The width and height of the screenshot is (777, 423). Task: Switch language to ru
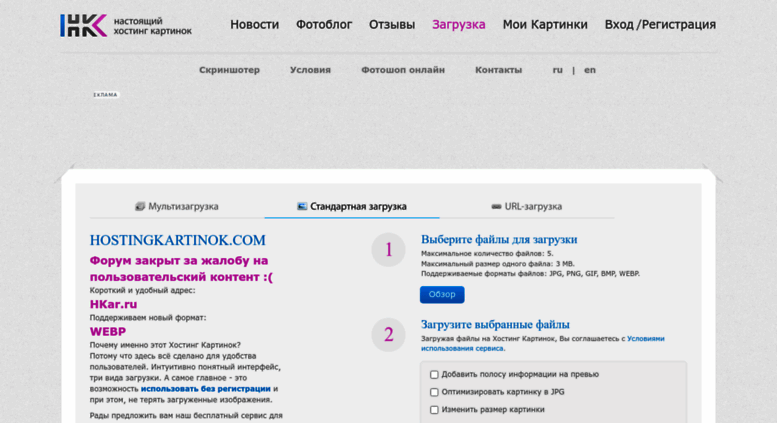coord(557,70)
